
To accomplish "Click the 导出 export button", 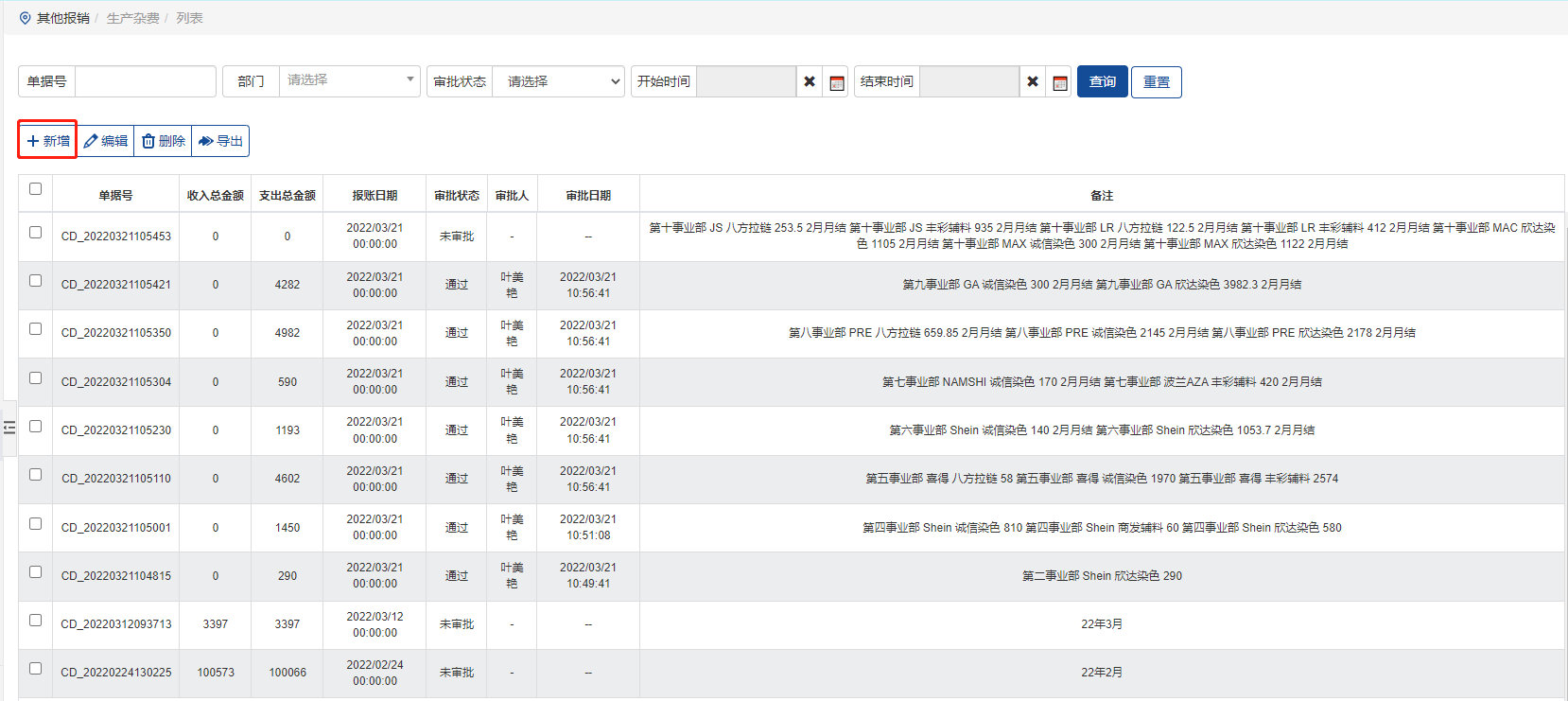I will pos(220,141).
